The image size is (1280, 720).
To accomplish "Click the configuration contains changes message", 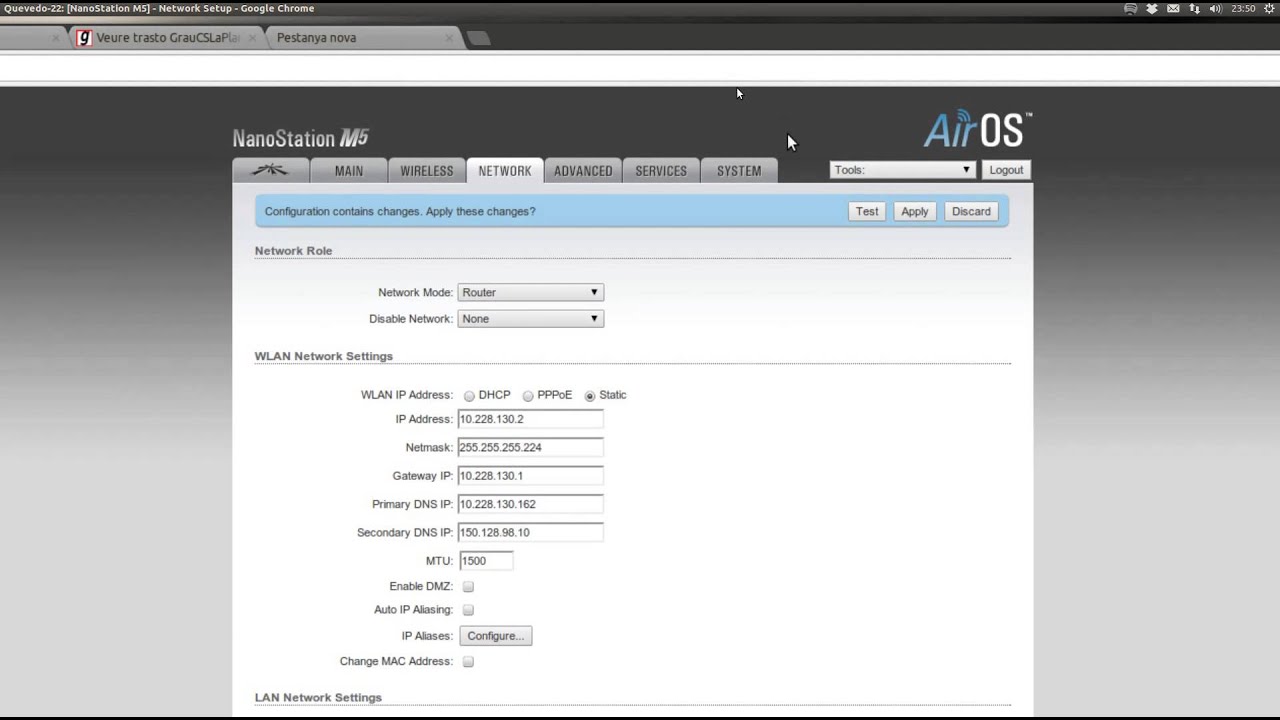I will coord(400,212).
